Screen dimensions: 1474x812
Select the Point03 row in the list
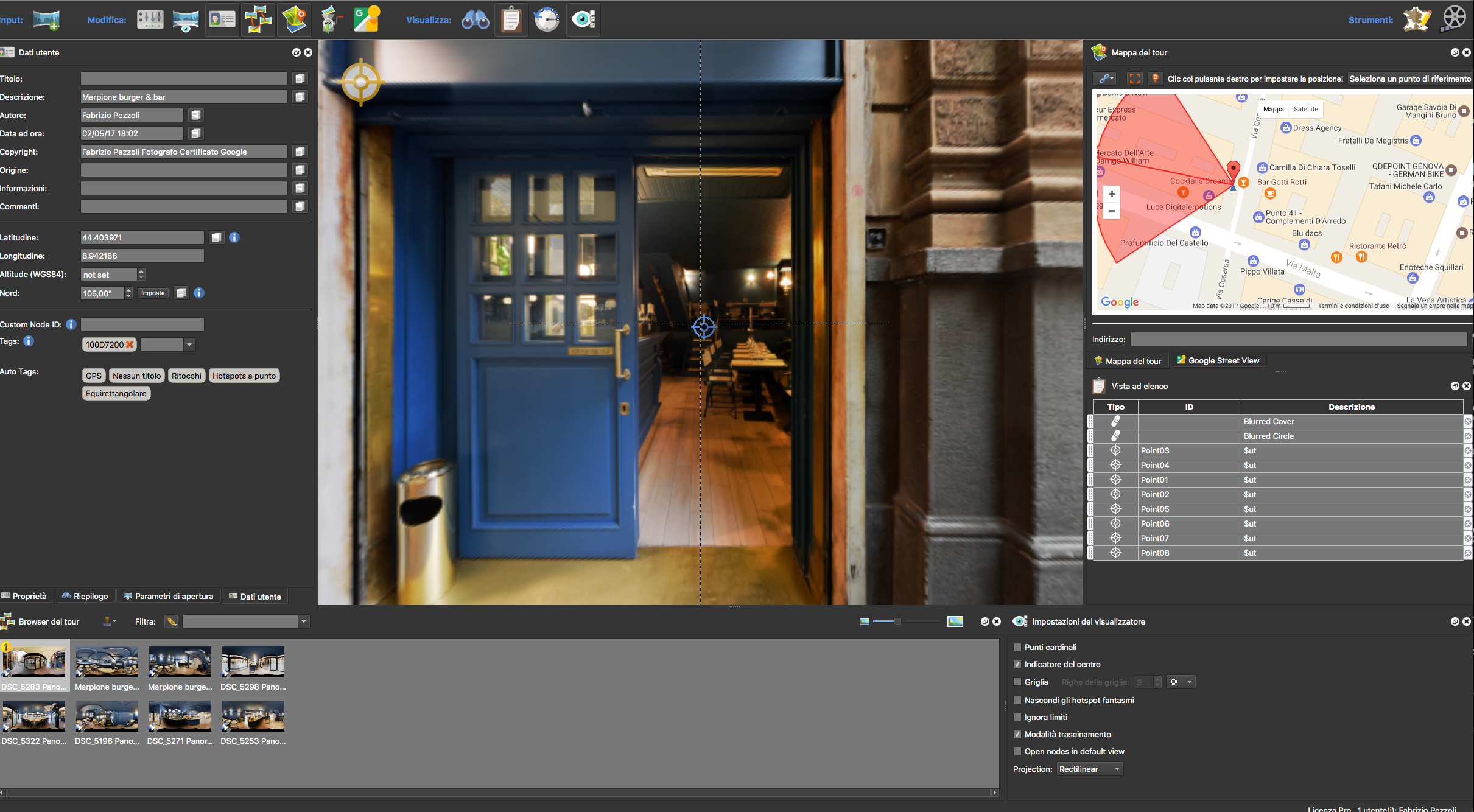pos(1279,450)
